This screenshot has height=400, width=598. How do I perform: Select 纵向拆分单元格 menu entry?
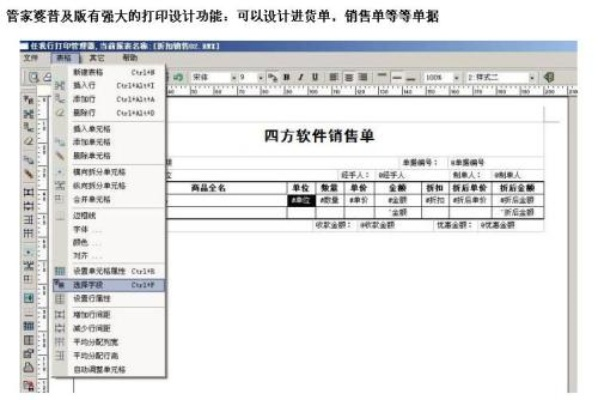[x=109, y=186]
